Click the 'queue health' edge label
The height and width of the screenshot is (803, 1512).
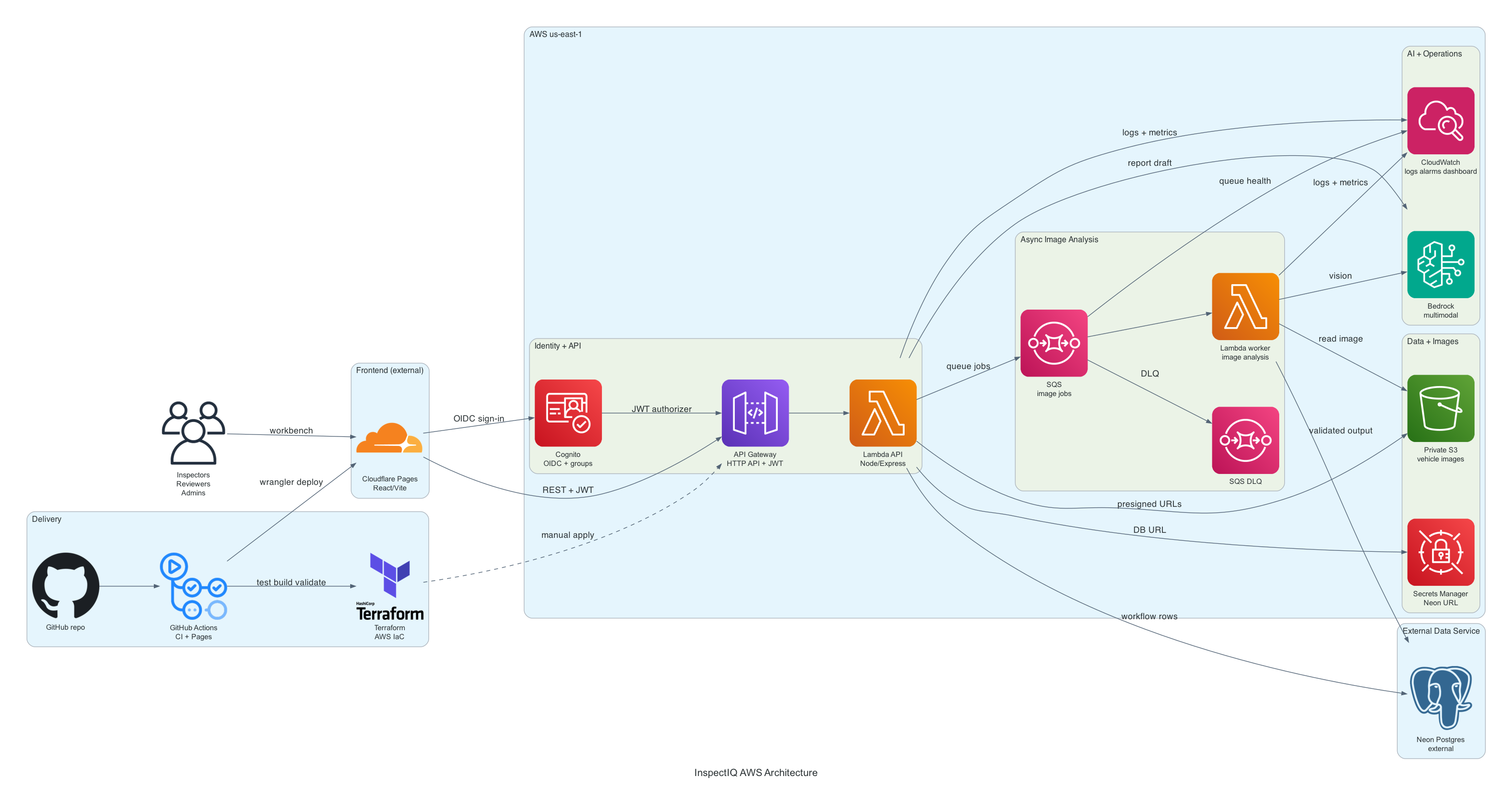pos(1245,181)
